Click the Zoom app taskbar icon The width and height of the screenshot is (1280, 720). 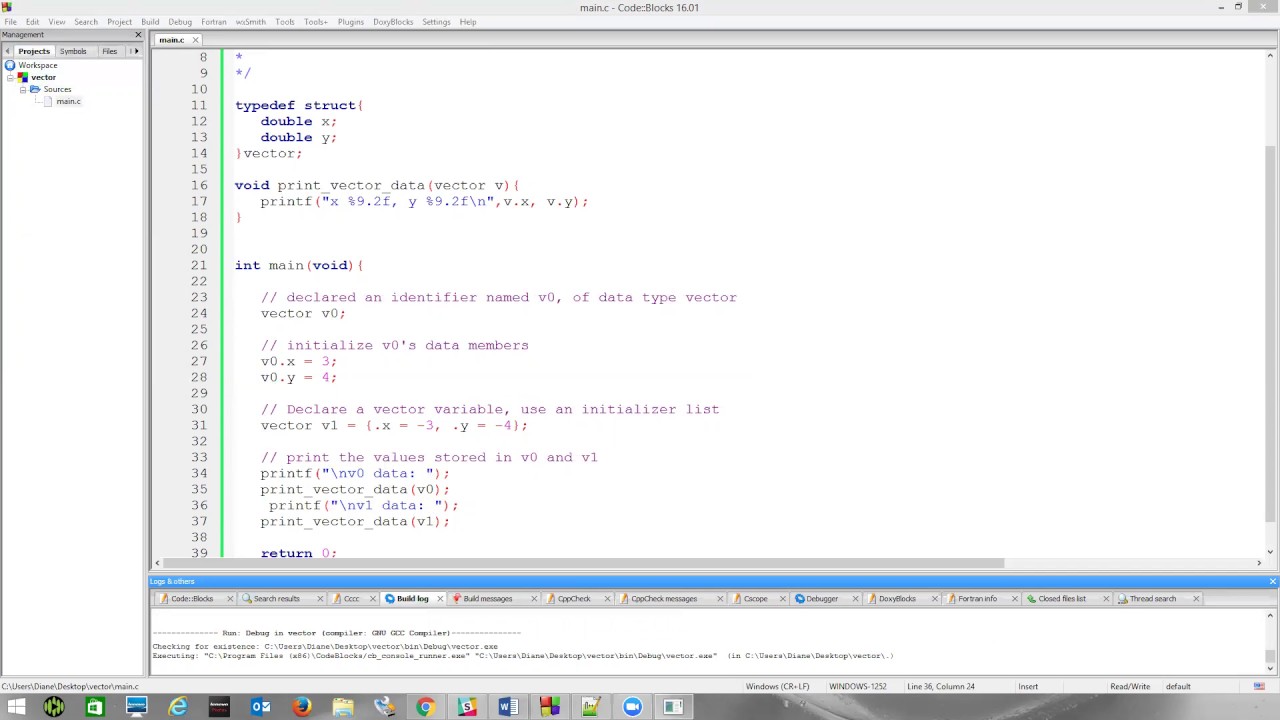pos(632,707)
